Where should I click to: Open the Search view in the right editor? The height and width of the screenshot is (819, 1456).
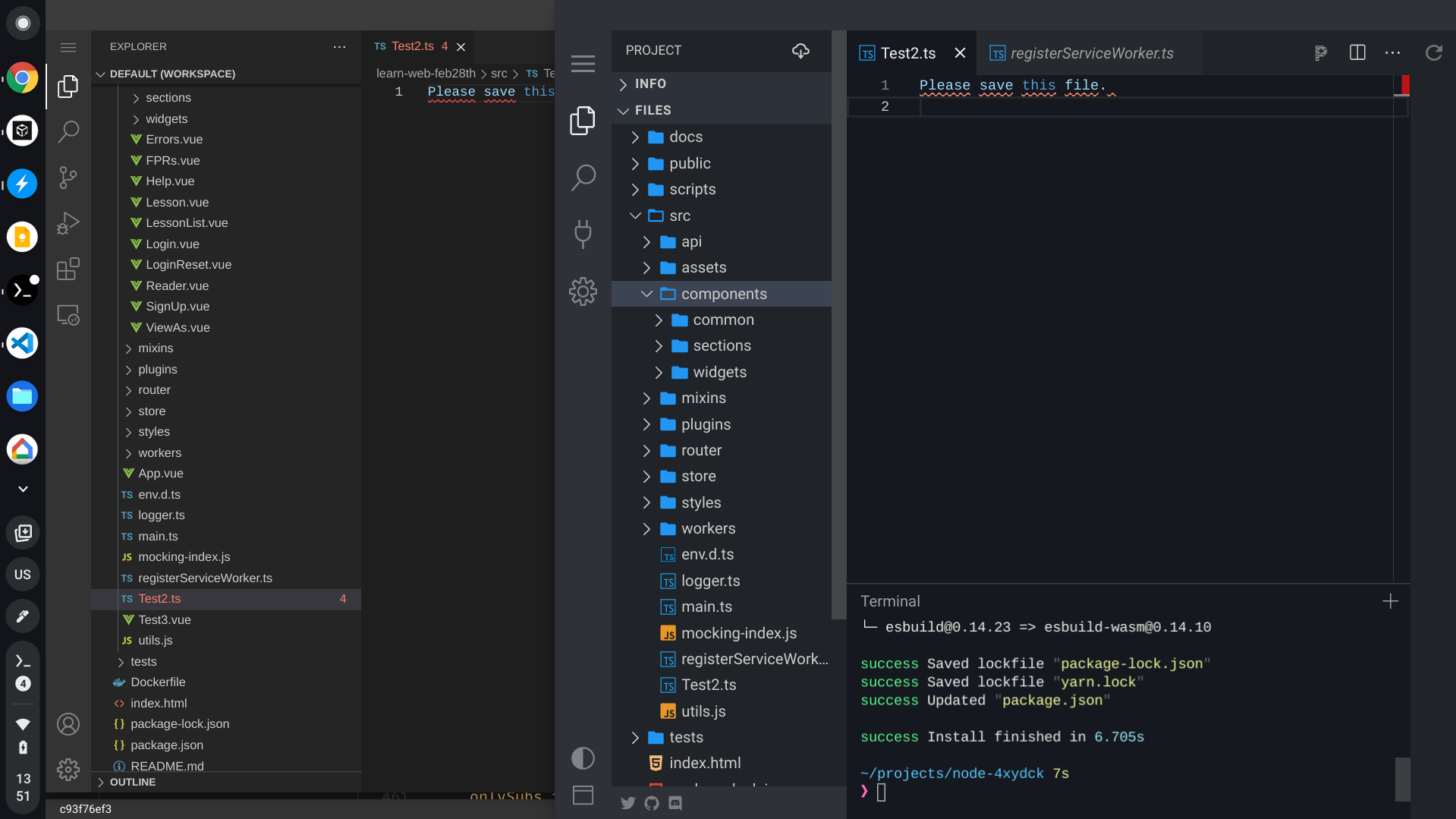pyautogui.click(x=583, y=177)
